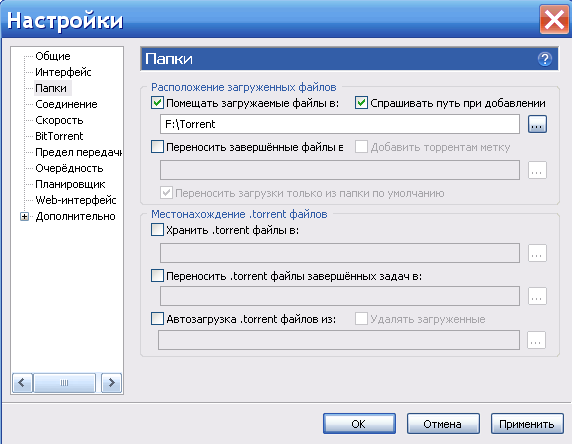Enable Переносить .torrent файлы завершённых задач
572x444 pixels.
coord(157,275)
